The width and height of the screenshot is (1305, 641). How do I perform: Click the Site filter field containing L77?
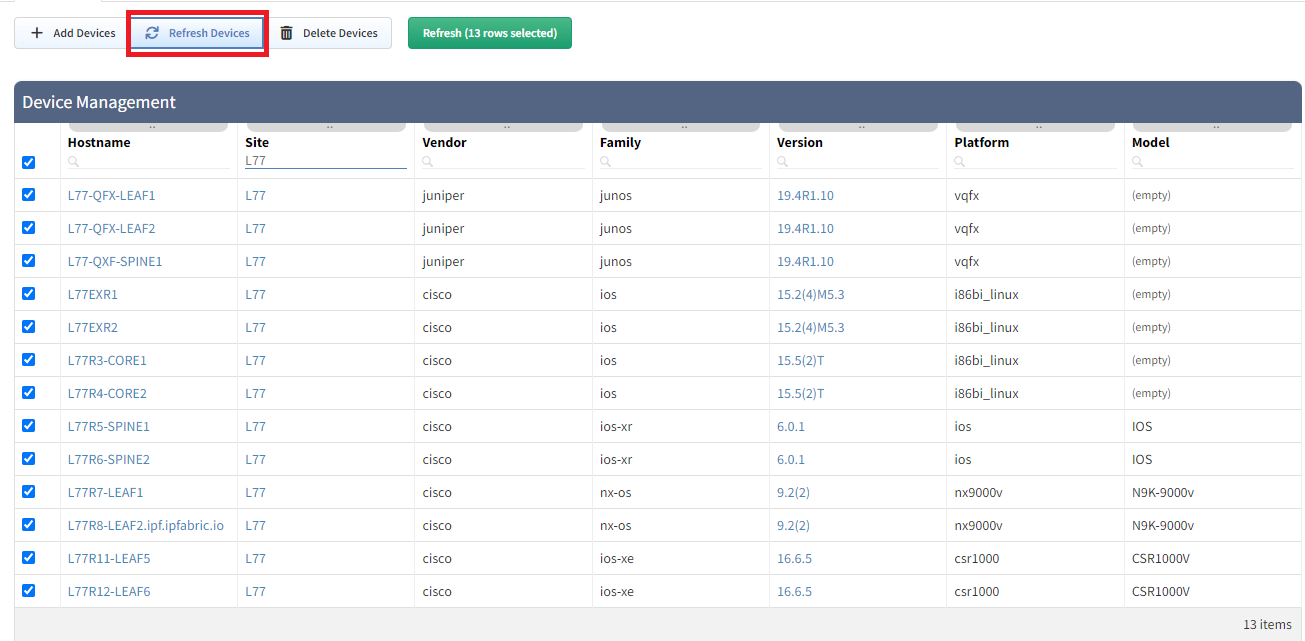[326, 160]
